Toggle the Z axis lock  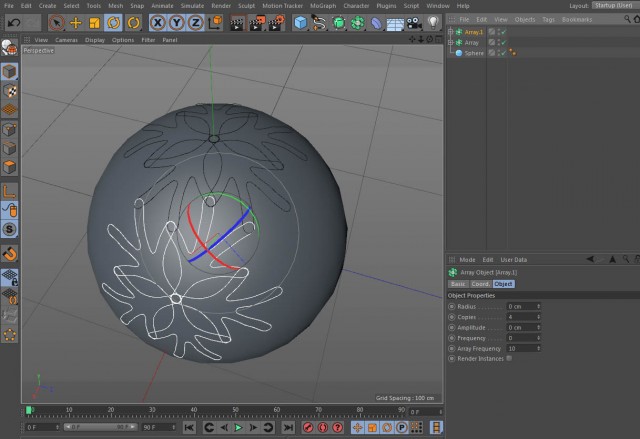pyautogui.click(x=196, y=23)
